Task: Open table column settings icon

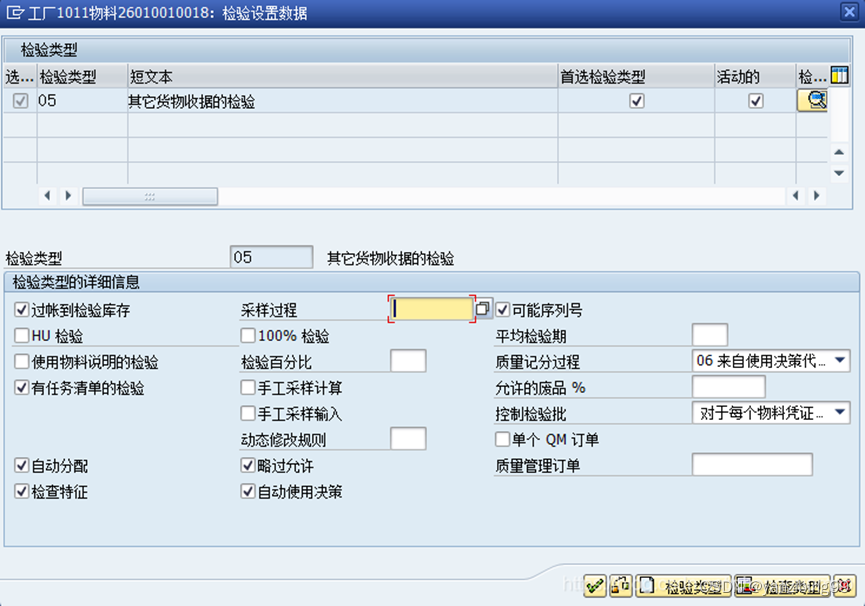Action: click(839, 75)
